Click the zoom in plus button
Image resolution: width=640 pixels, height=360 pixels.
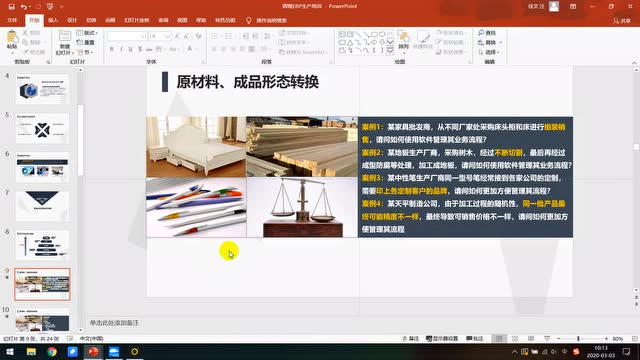coord(606,338)
